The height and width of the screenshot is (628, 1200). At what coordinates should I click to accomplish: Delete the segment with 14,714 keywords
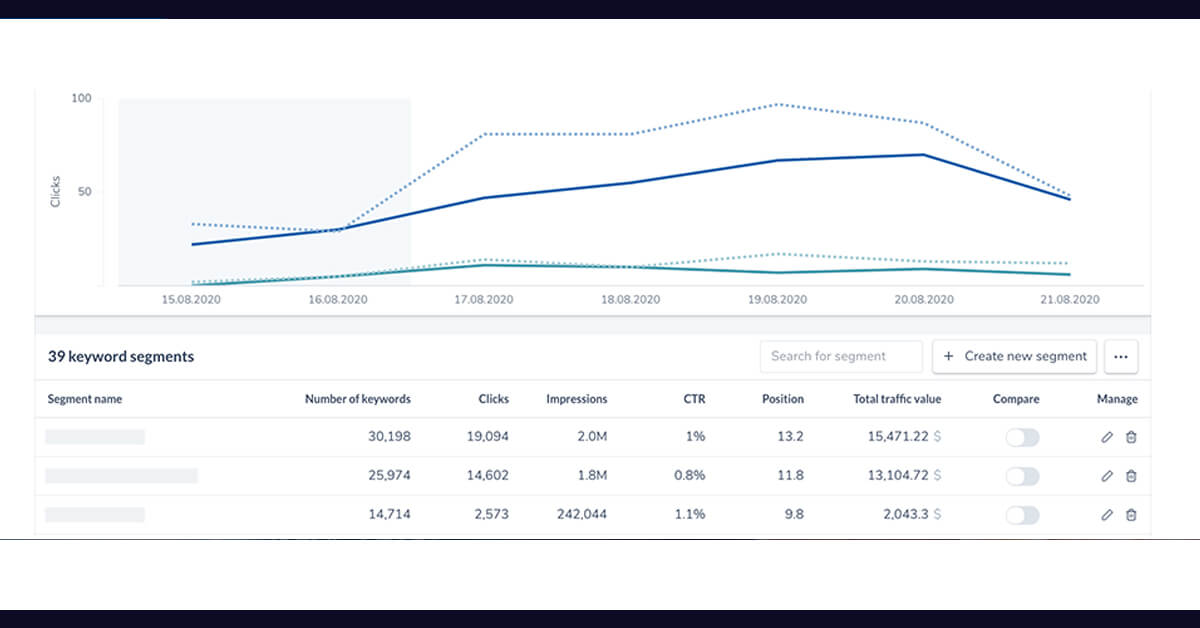[1131, 515]
